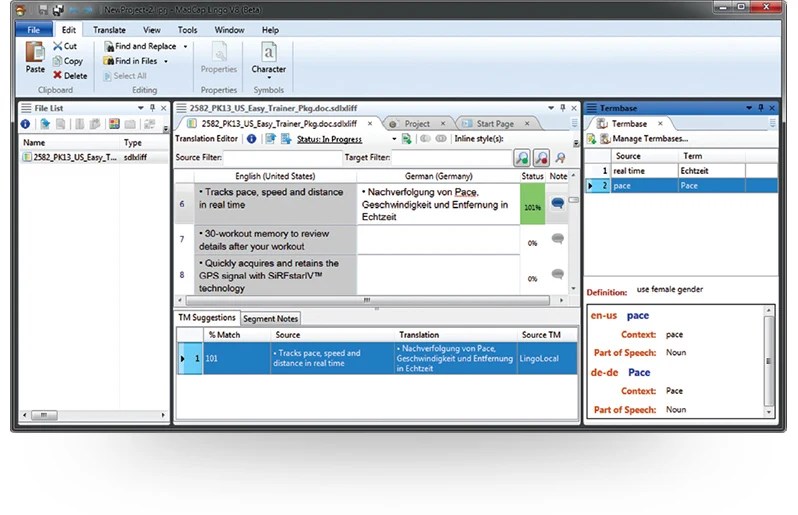Click the first blue arrow icon before Status

270,139
